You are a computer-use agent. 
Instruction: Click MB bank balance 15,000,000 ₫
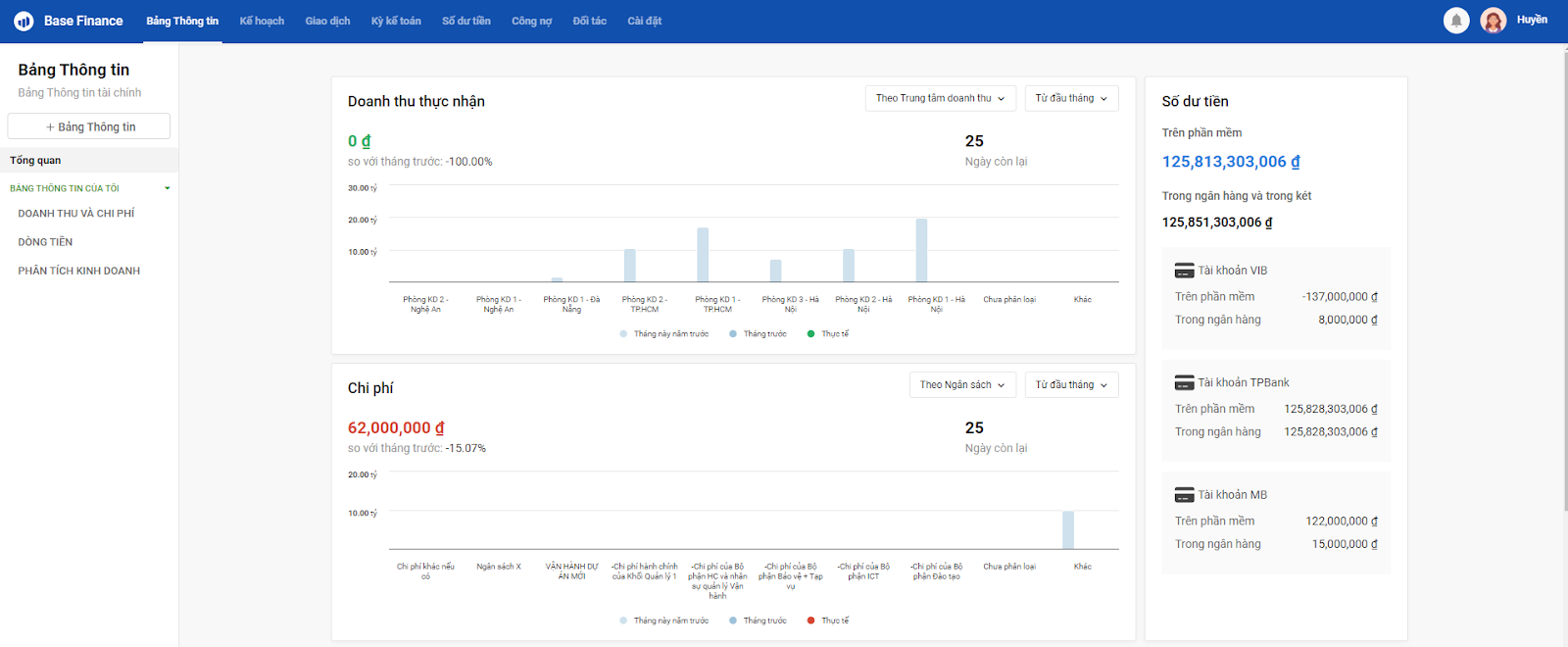pyautogui.click(x=1345, y=544)
